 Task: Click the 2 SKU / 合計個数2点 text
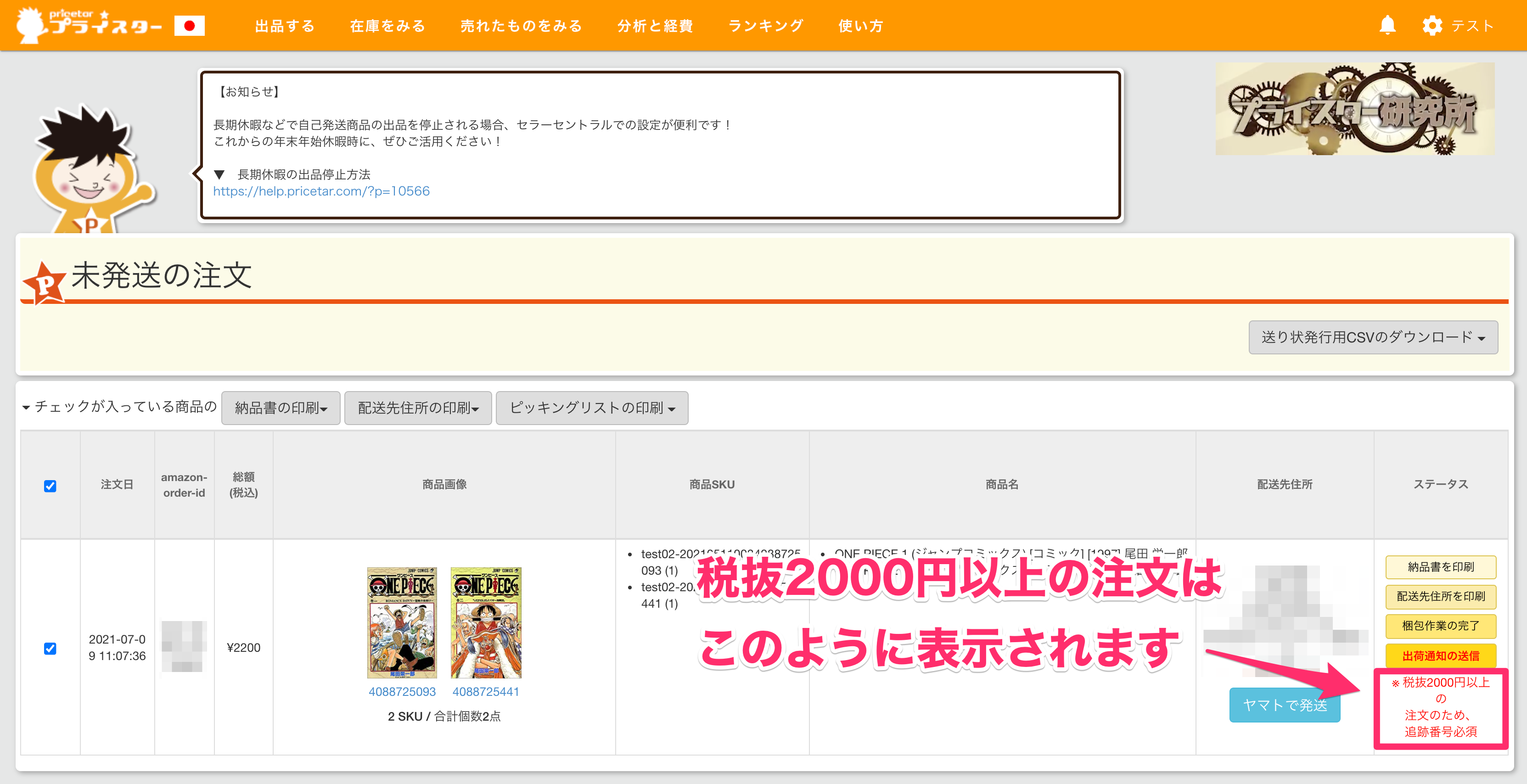pyautogui.click(x=444, y=717)
